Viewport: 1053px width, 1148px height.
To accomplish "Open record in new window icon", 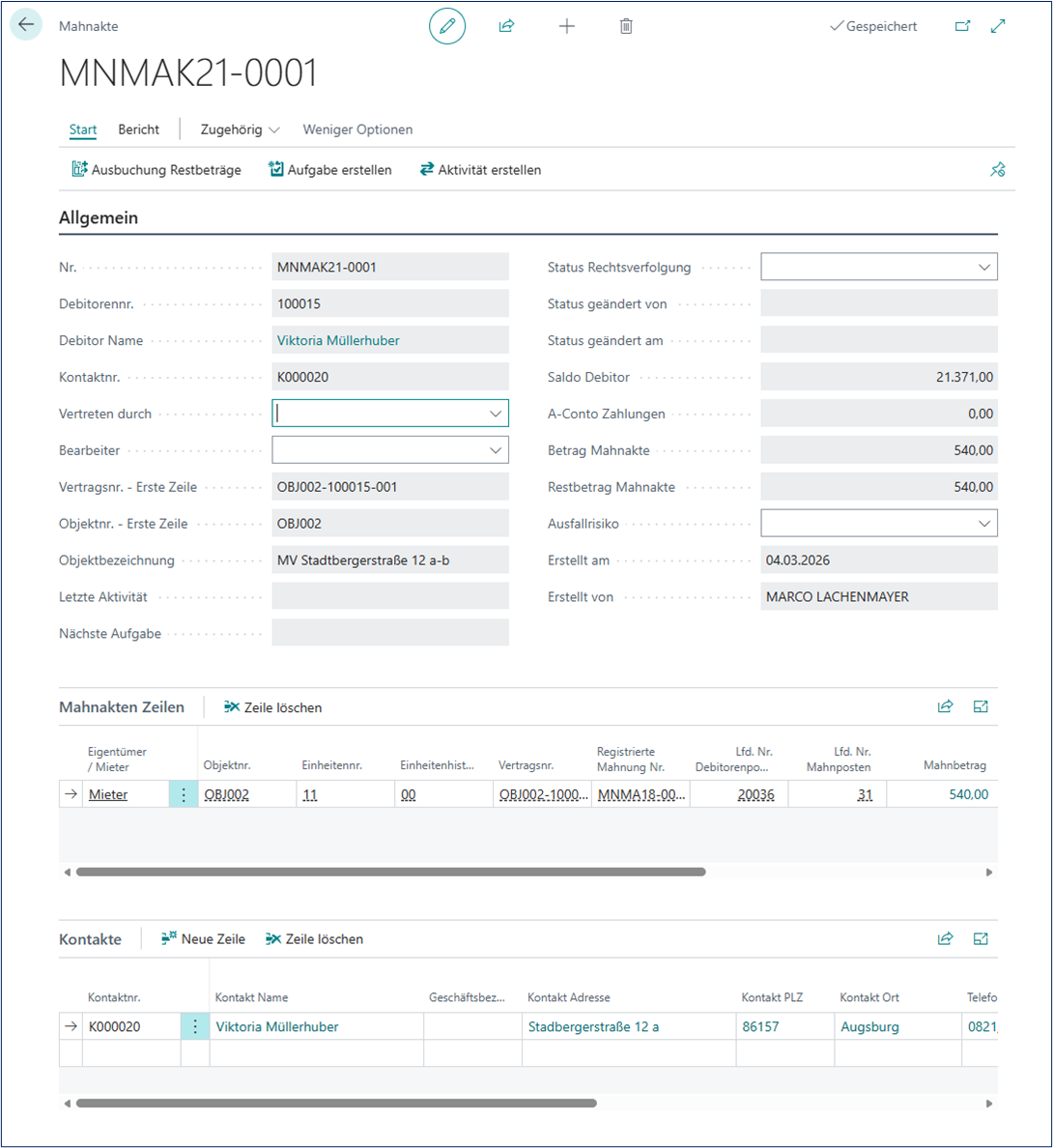I will [962, 26].
